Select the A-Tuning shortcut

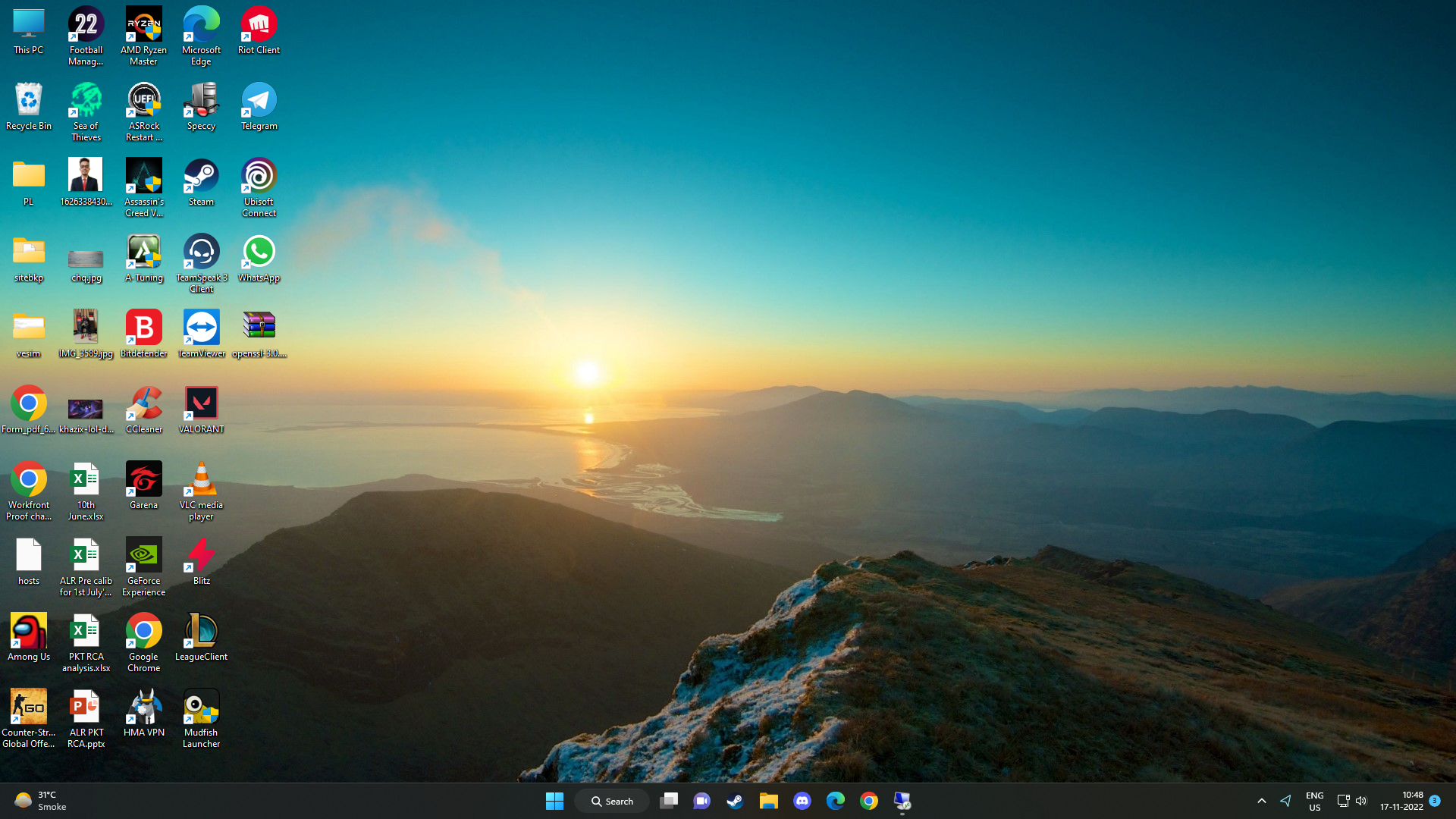pyautogui.click(x=143, y=259)
